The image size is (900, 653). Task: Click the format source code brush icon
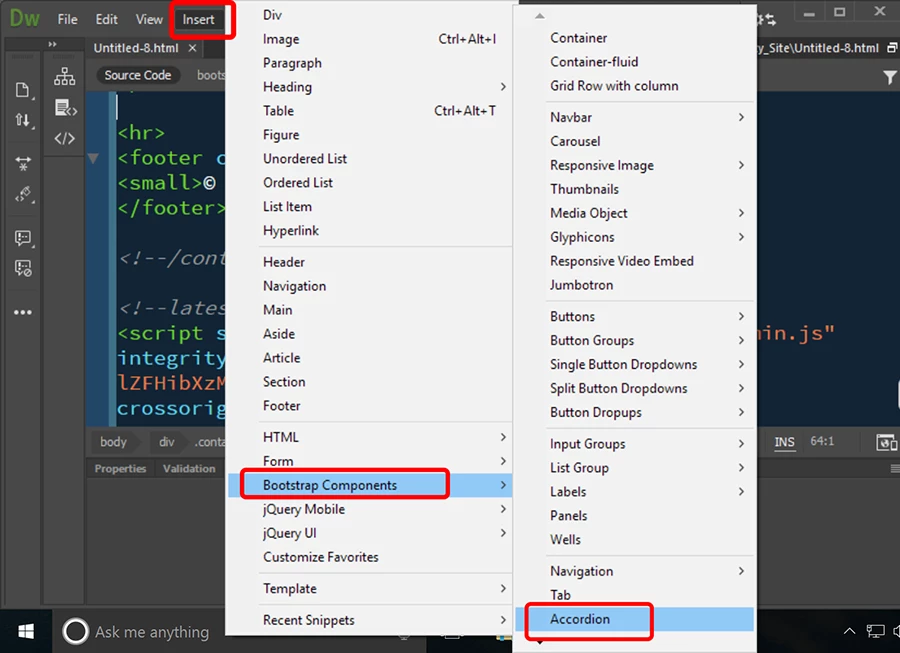coord(23,195)
